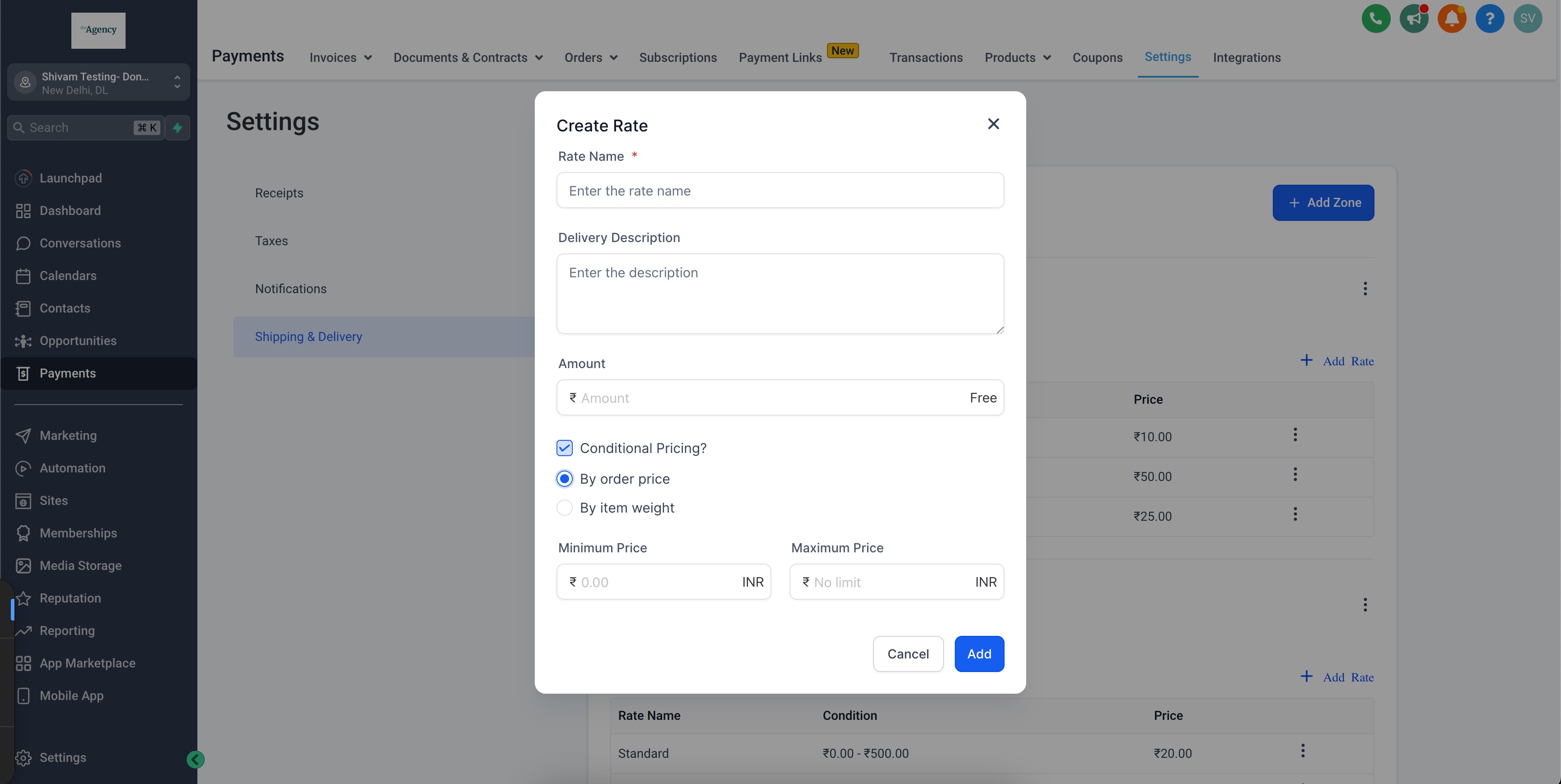Open three-dot menu for ₹10.00 rate

[1295, 435]
